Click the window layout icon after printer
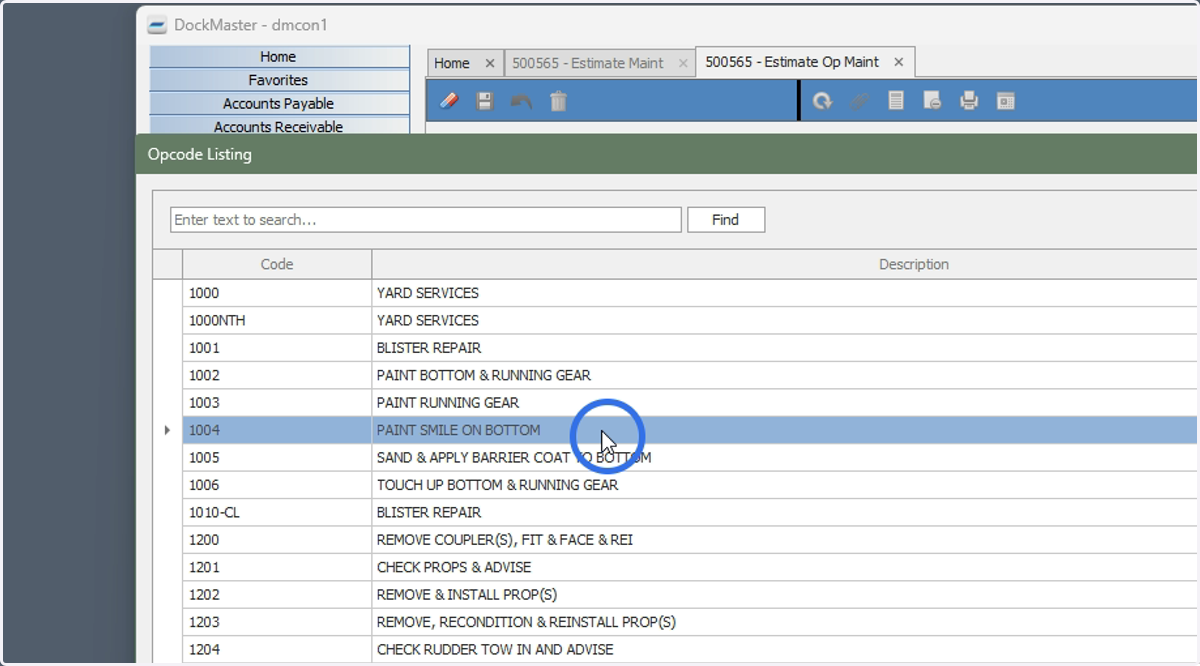The image size is (1200, 666). 1005,101
